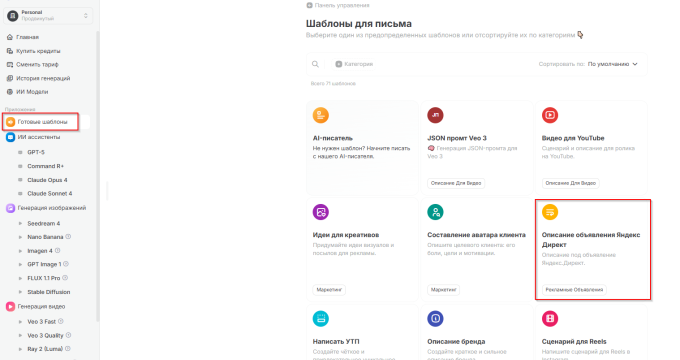Open the Категория filter
The width and height of the screenshot is (680, 360).
[354, 64]
